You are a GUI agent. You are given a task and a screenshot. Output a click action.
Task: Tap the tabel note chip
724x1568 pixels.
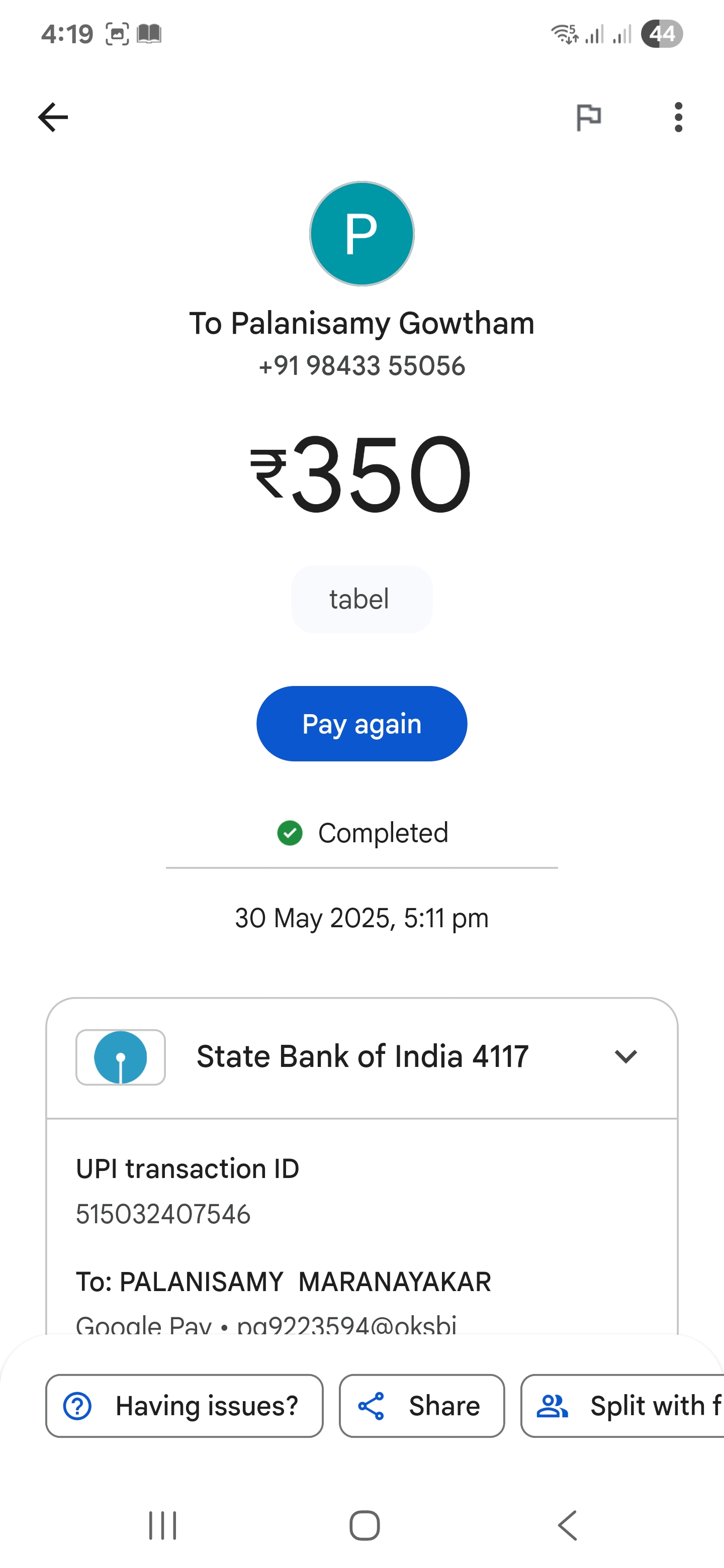pyautogui.click(x=361, y=599)
